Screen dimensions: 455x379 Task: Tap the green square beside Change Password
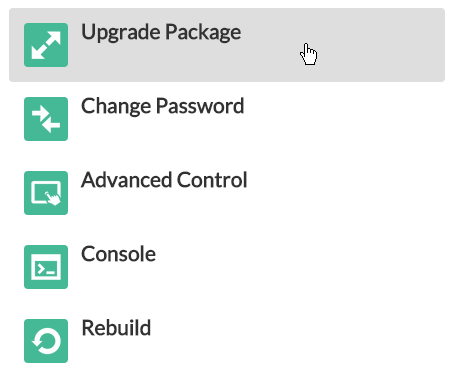pos(46,119)
